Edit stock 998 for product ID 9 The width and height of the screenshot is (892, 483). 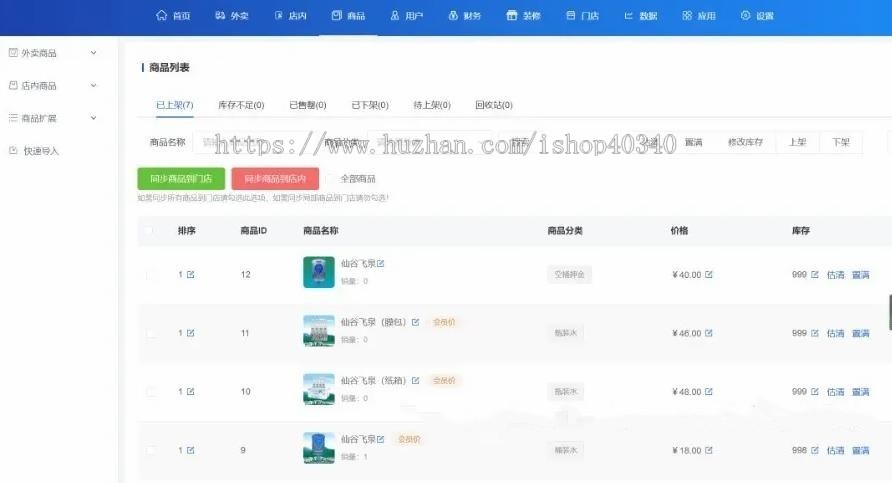coord(815,450)
